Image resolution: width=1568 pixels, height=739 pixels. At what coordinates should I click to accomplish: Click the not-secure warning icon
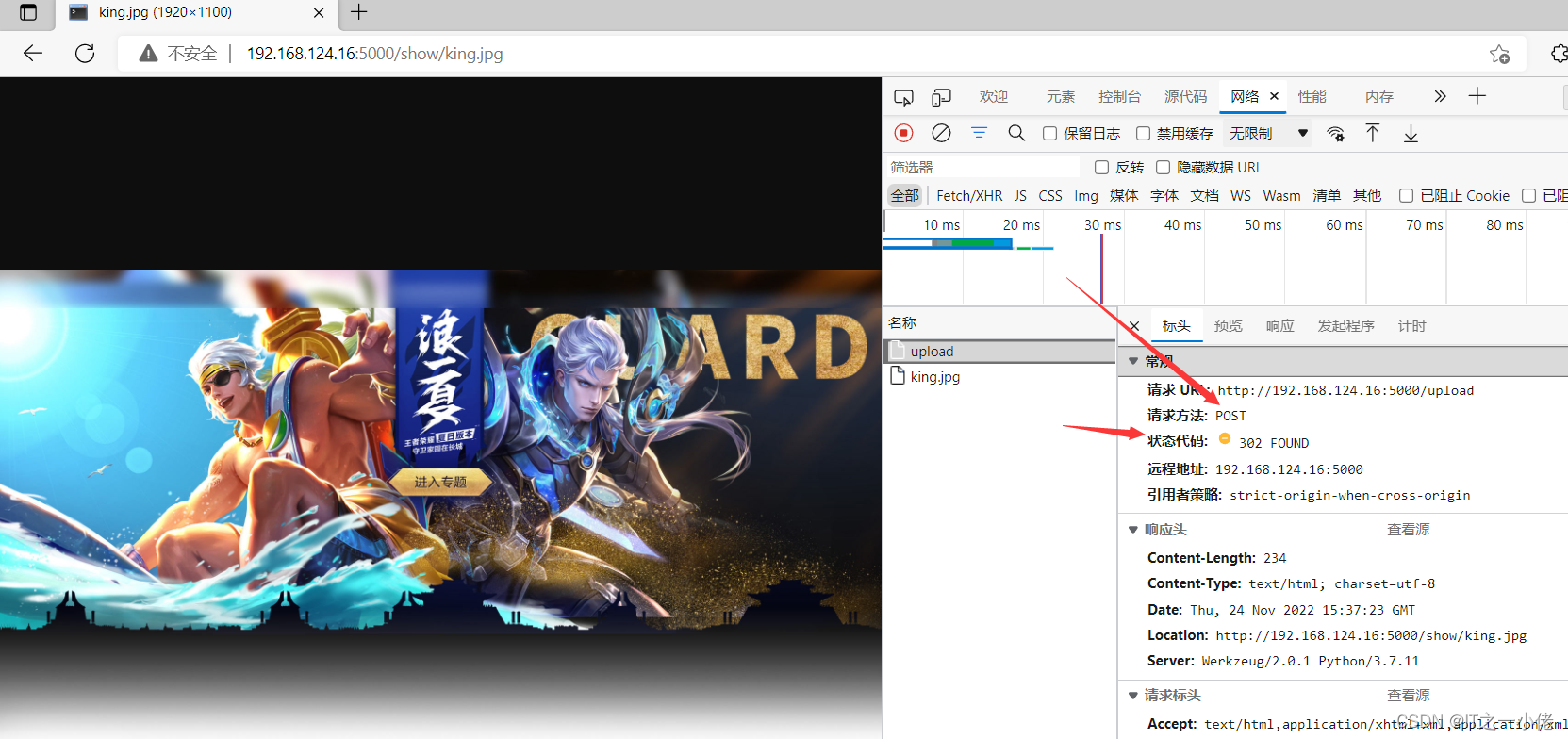tap(148, 54)
